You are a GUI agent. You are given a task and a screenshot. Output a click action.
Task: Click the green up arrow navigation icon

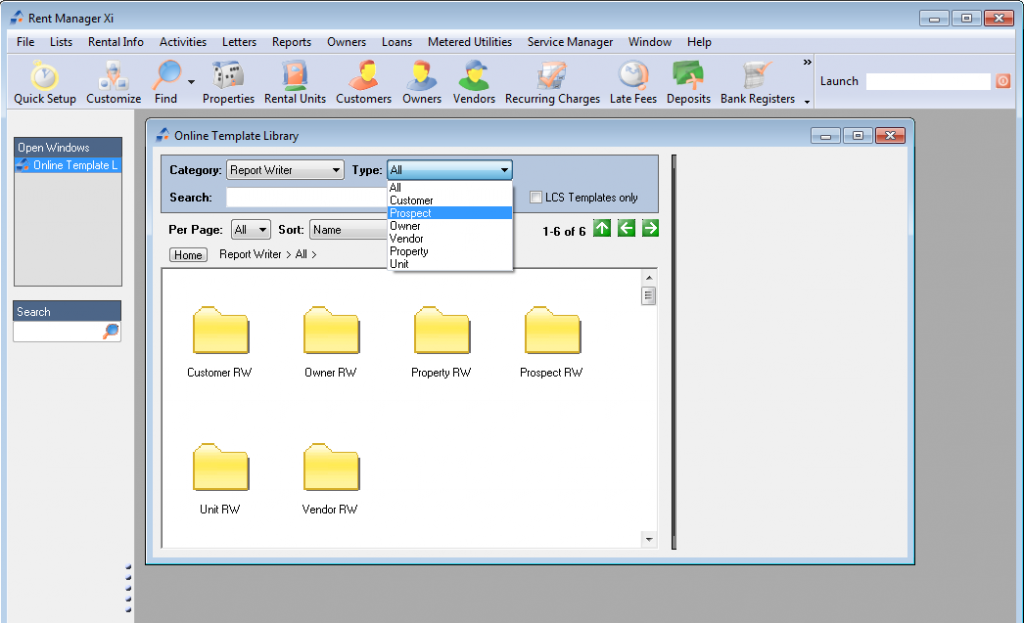click(602, 229)
